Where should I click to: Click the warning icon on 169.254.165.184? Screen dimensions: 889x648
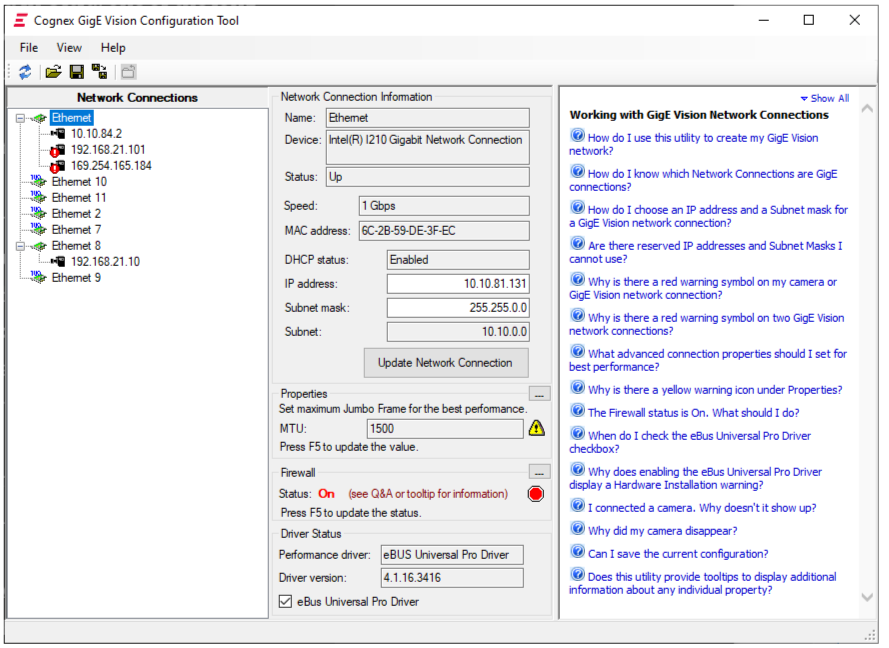point(55,167)
